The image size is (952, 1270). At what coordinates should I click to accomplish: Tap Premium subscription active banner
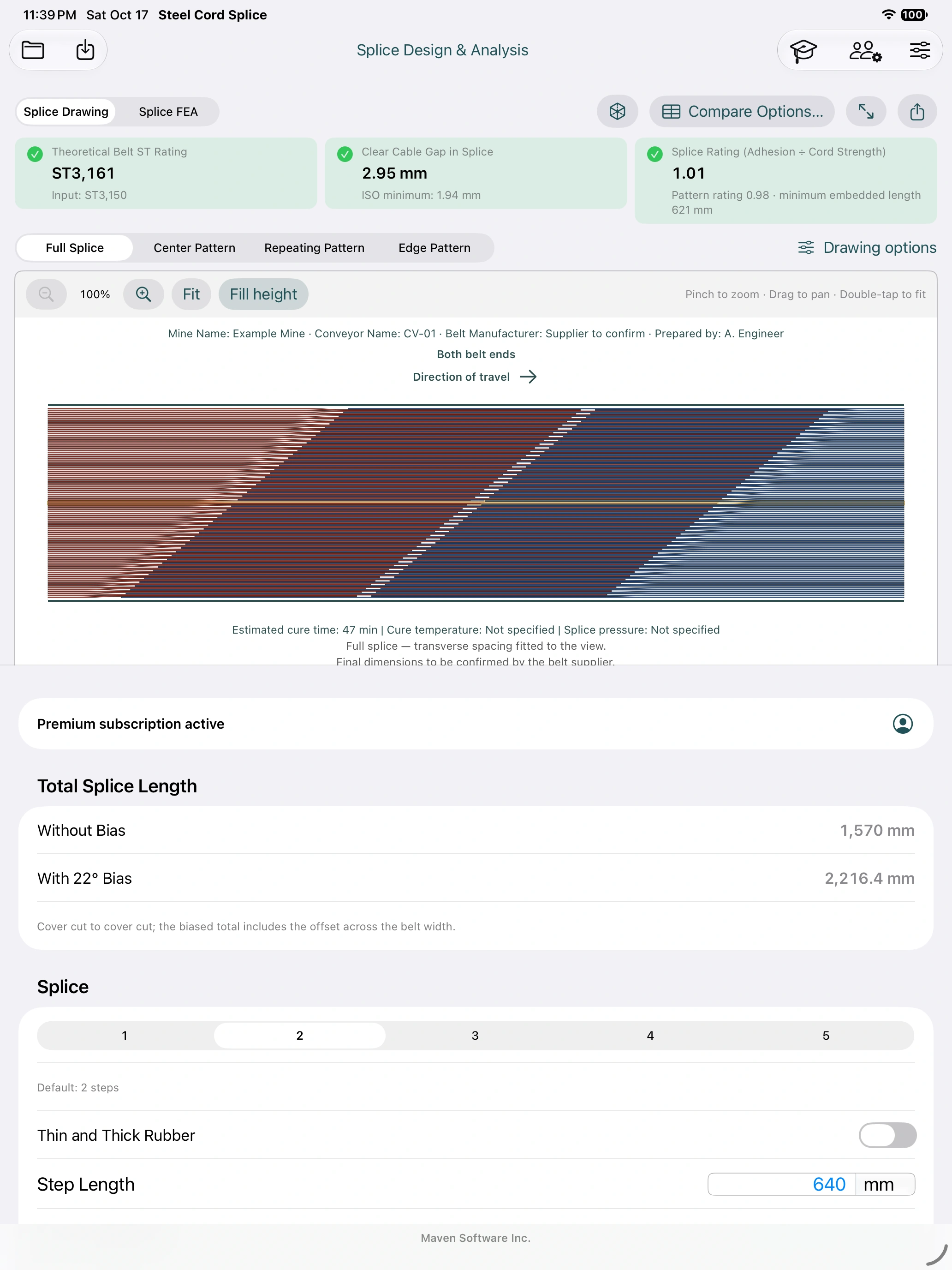click(476, 724)
